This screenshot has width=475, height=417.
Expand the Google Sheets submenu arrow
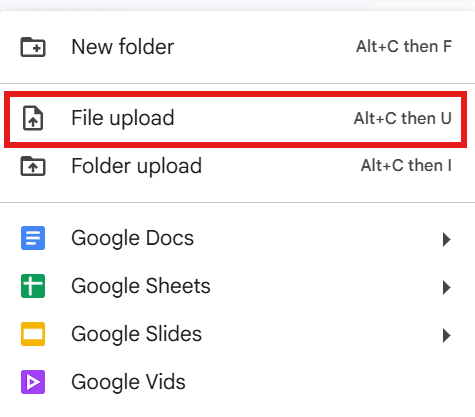tap(447, 287)
